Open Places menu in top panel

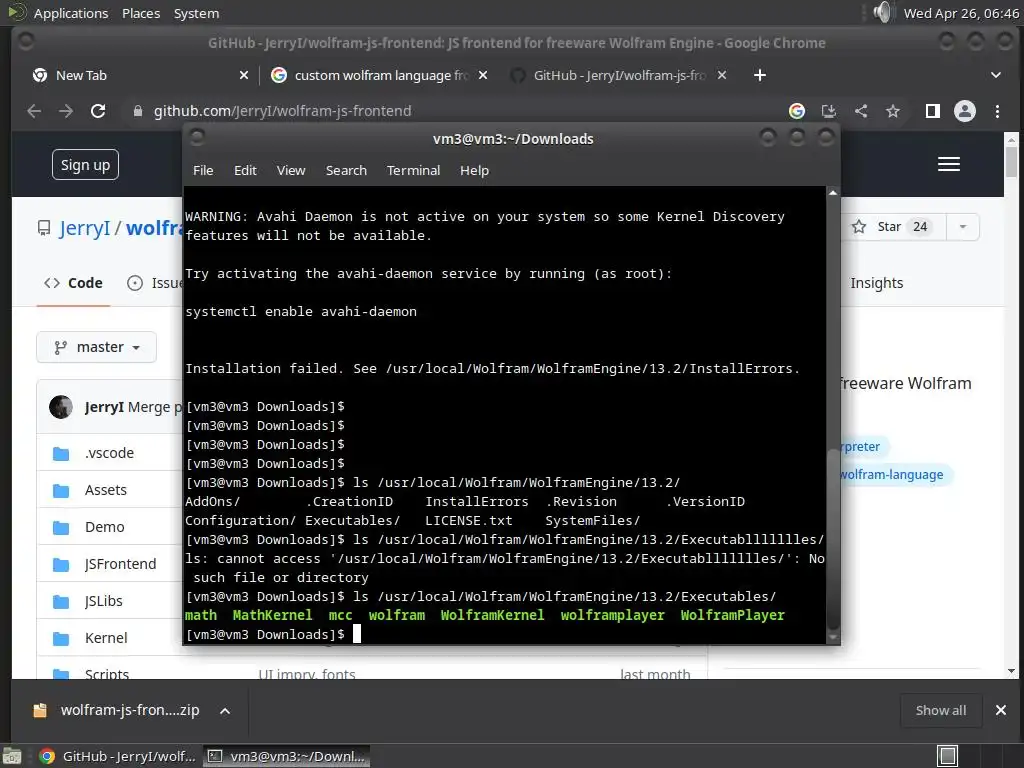click(x=141, y=13)
